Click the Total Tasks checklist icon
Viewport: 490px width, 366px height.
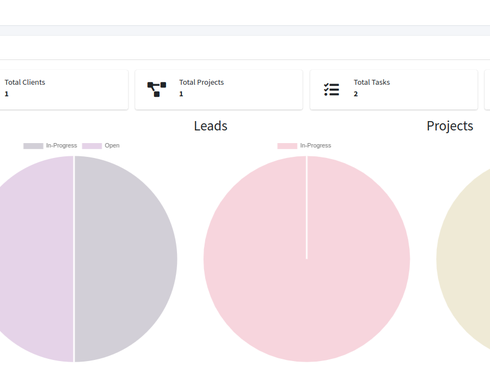pyautogui.click(x=331, y=90)
